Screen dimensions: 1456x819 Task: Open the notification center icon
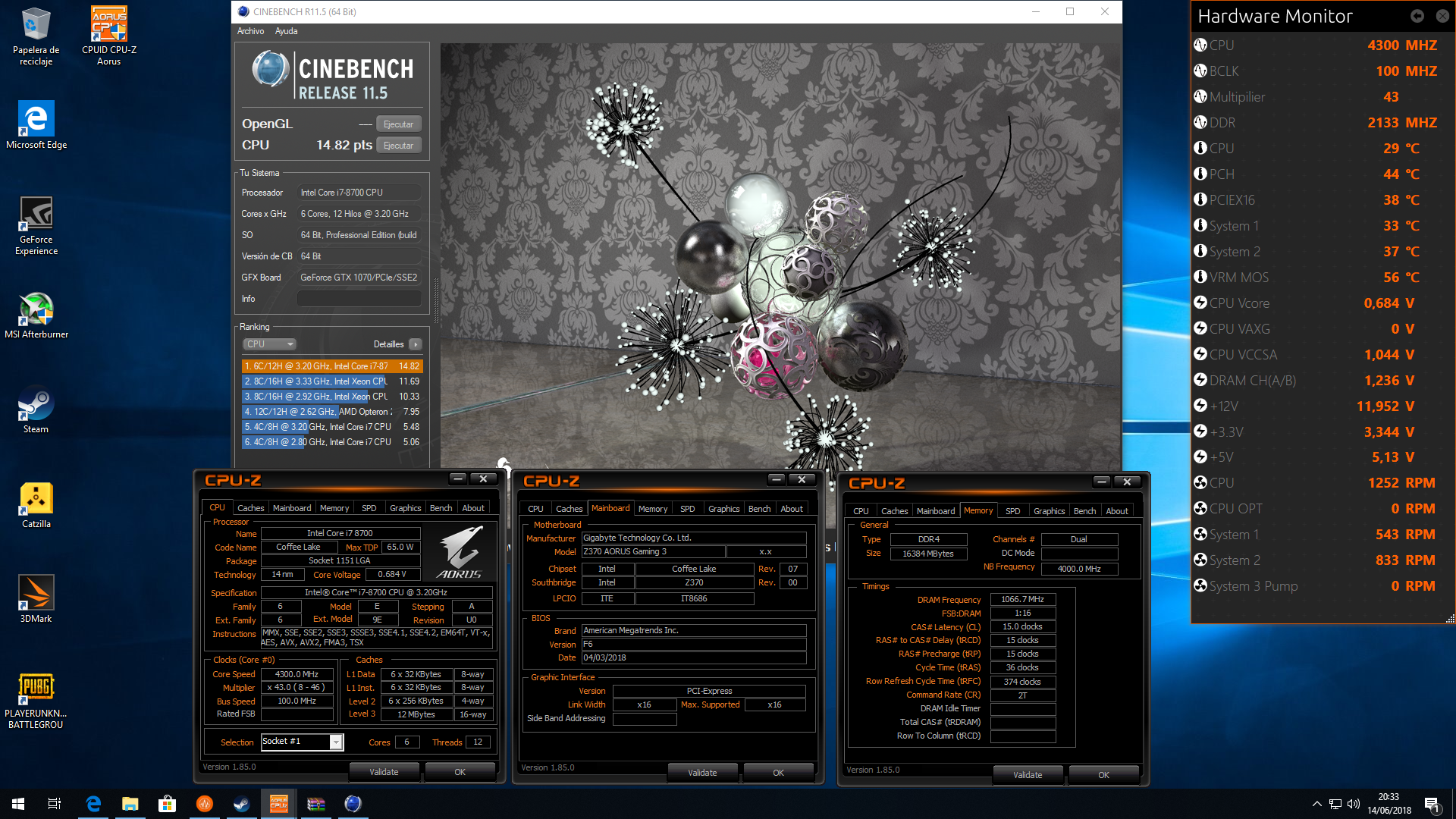(1432, 804)
